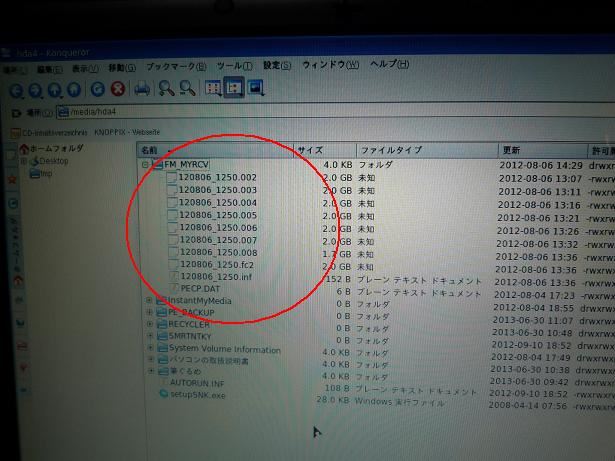Reload the current folder view
Screen dimensions: 615x461
(98, 89)
